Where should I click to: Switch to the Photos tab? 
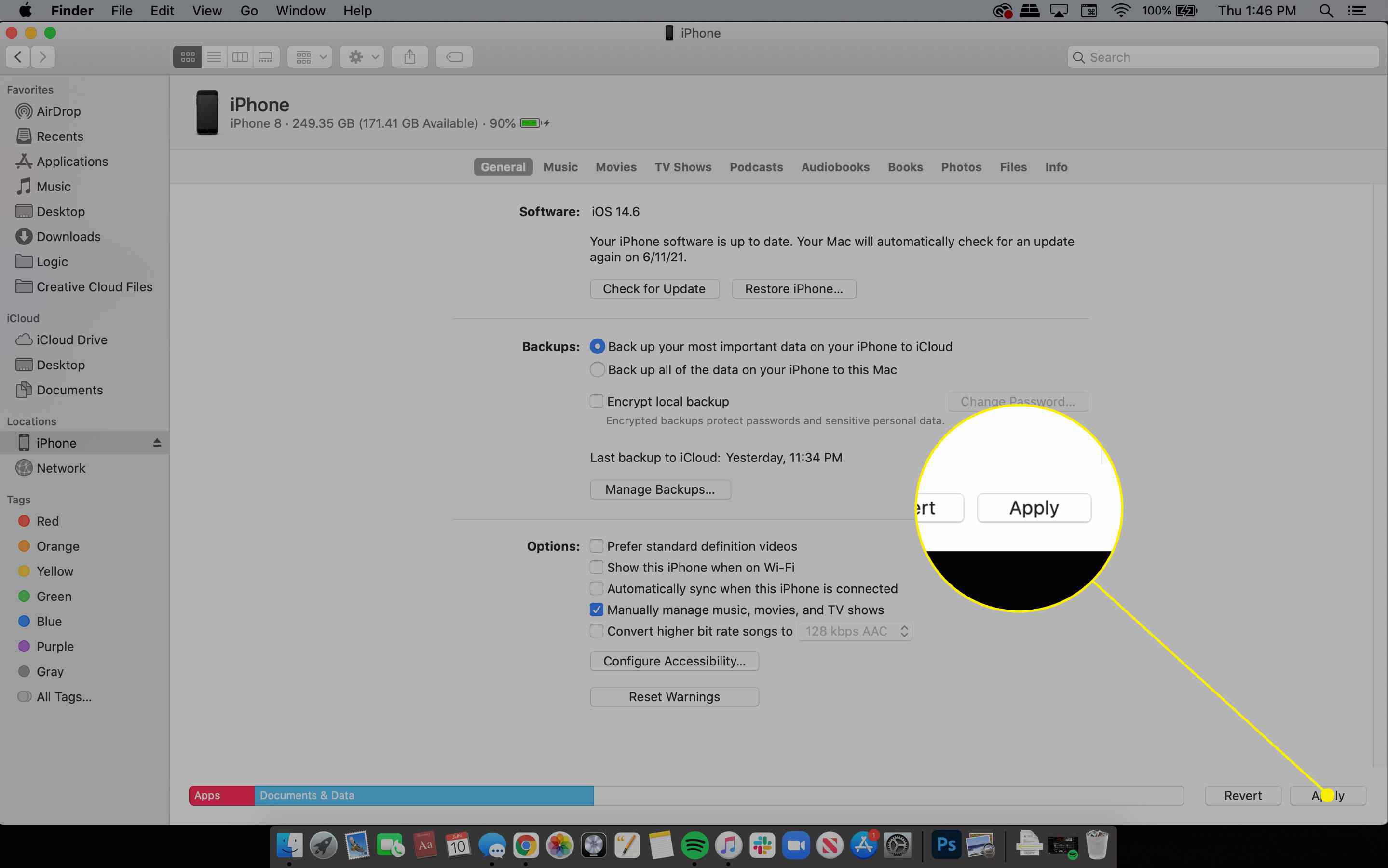point(961,167)
